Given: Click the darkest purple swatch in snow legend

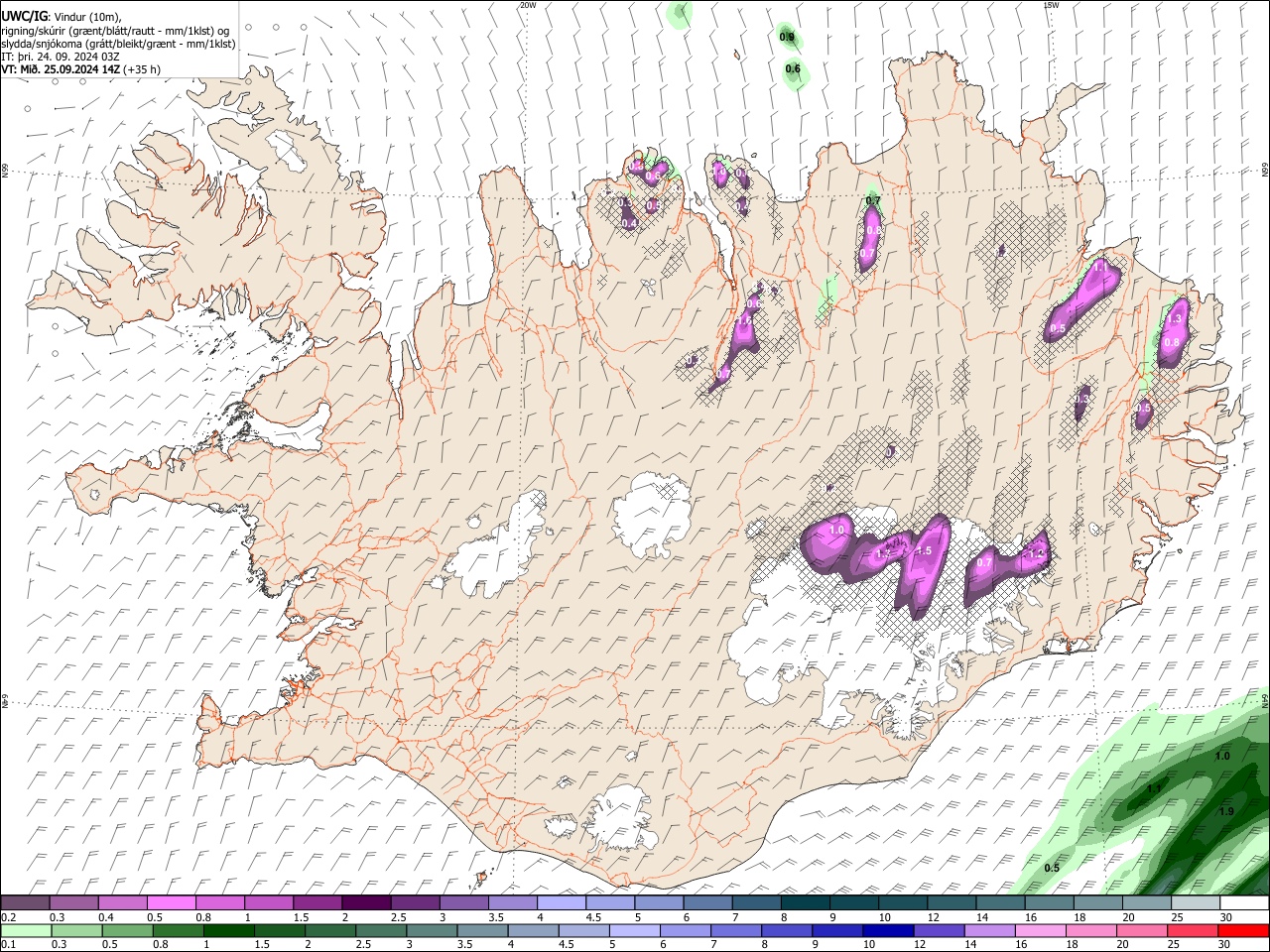Looking at the screenshot, I should pos(365,903).
